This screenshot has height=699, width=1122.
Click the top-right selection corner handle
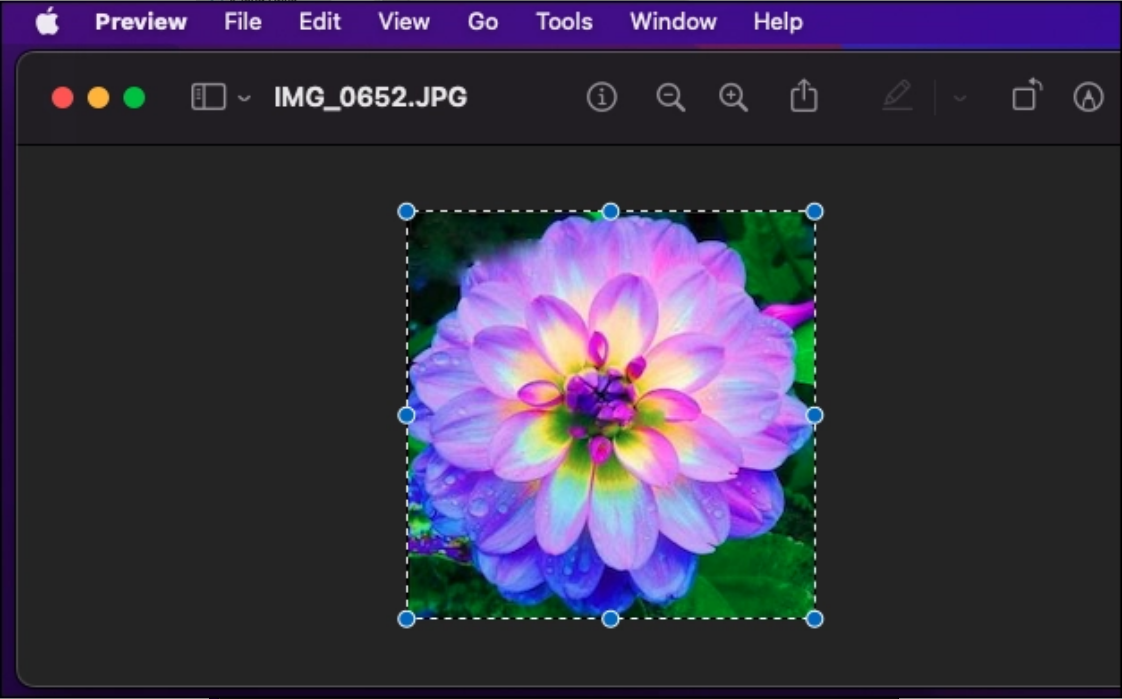point(815,211)
